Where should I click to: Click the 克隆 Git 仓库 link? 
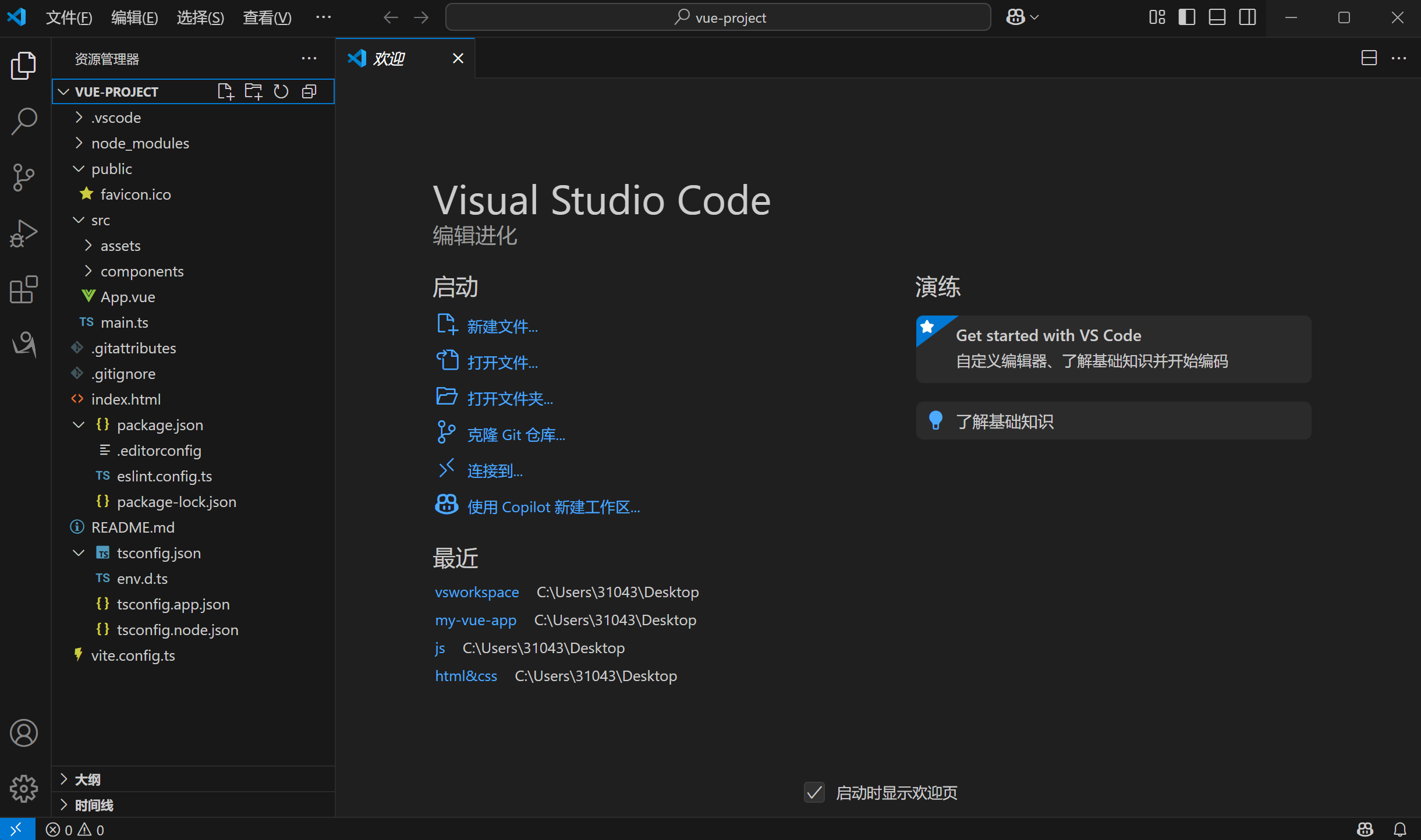515,435
